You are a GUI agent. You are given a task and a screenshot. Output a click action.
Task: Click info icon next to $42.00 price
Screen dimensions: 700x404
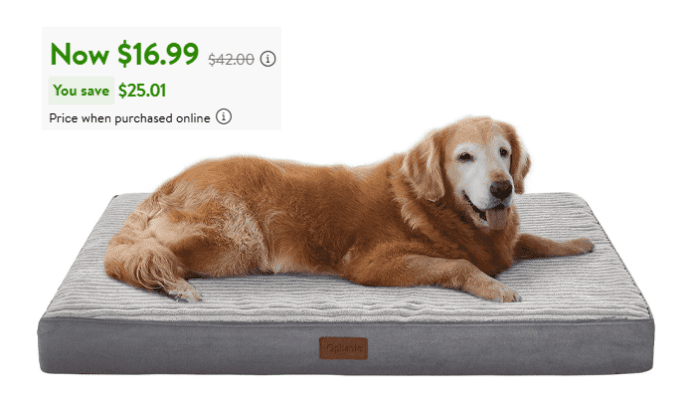[x=268, y=59]
